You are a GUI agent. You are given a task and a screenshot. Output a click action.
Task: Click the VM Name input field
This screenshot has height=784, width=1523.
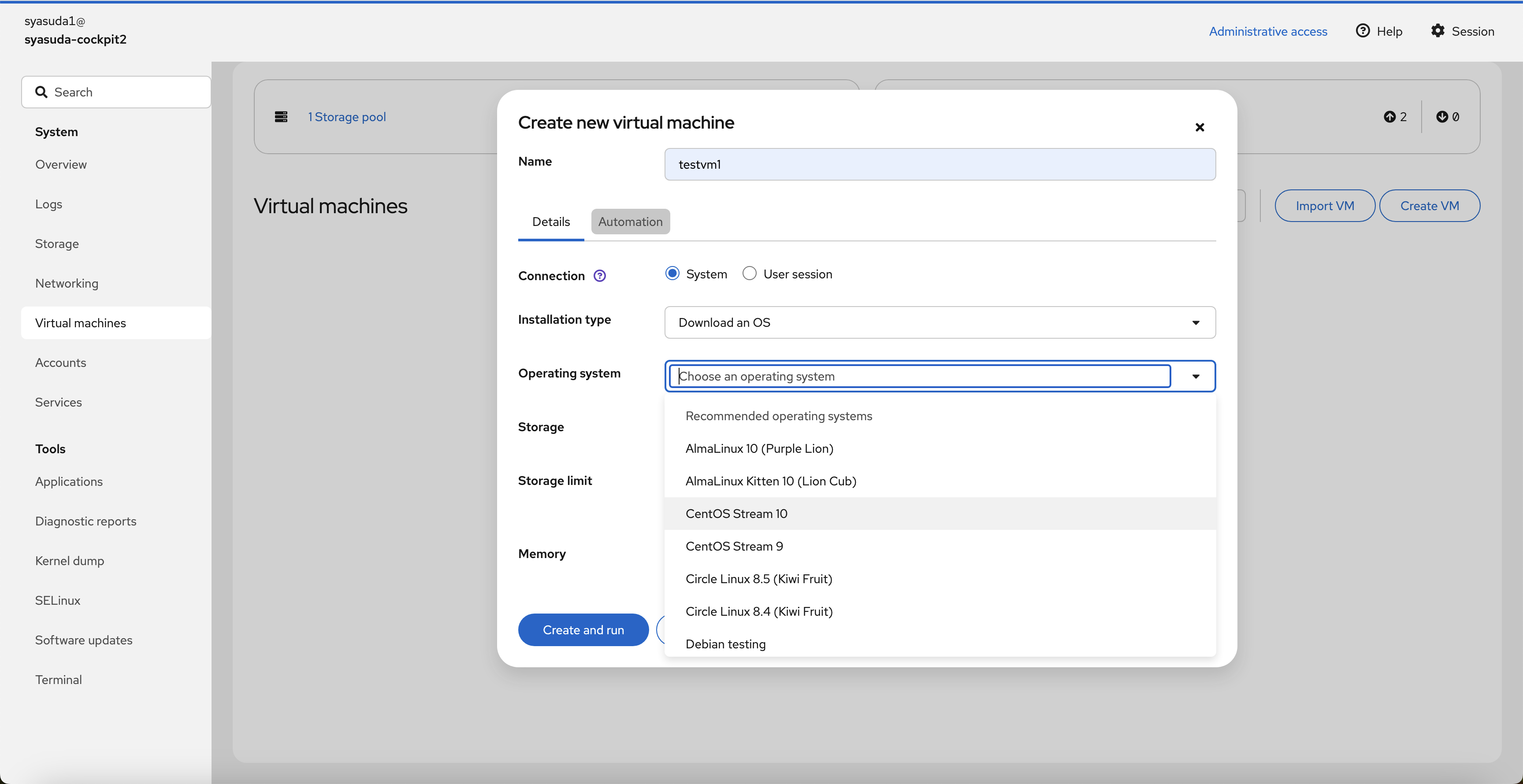tap(940, 165)
